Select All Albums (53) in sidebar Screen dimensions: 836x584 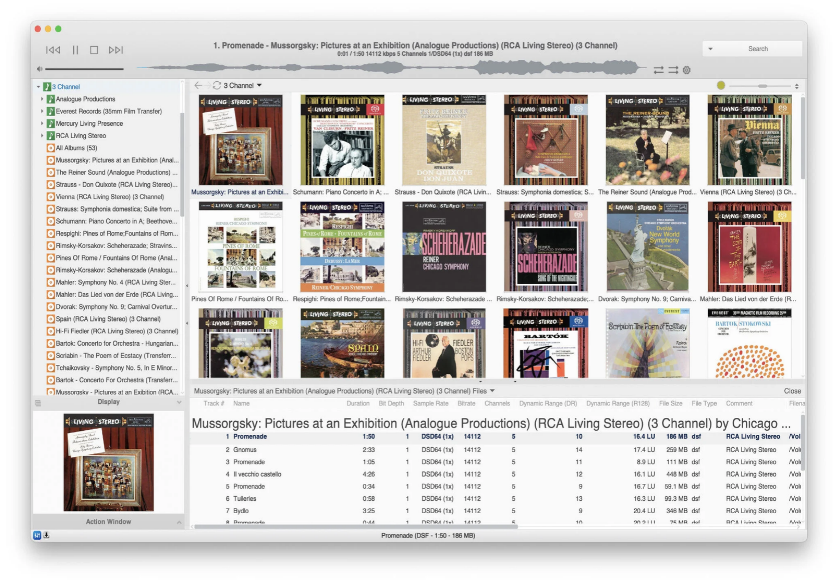76,148
